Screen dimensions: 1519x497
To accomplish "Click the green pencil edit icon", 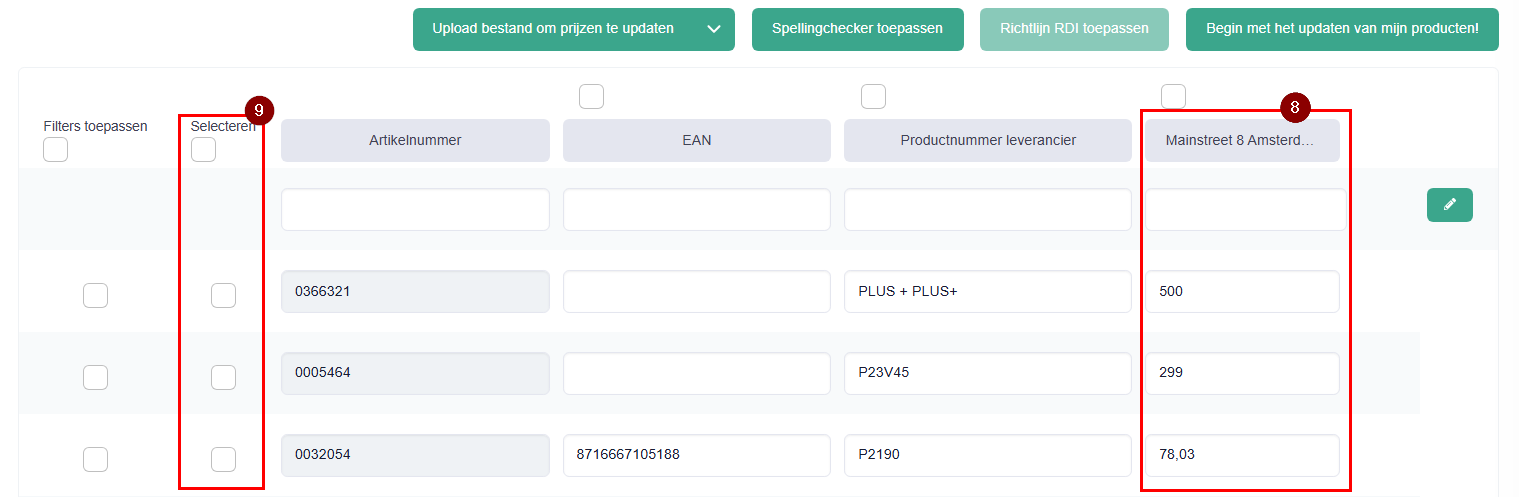I will (1449, 205).
